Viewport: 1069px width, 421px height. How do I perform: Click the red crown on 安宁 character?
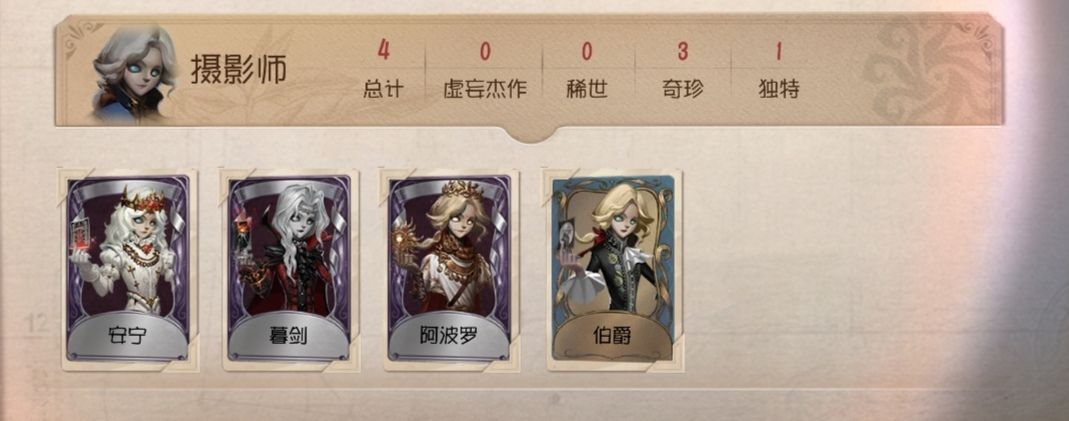pos(140,198)
